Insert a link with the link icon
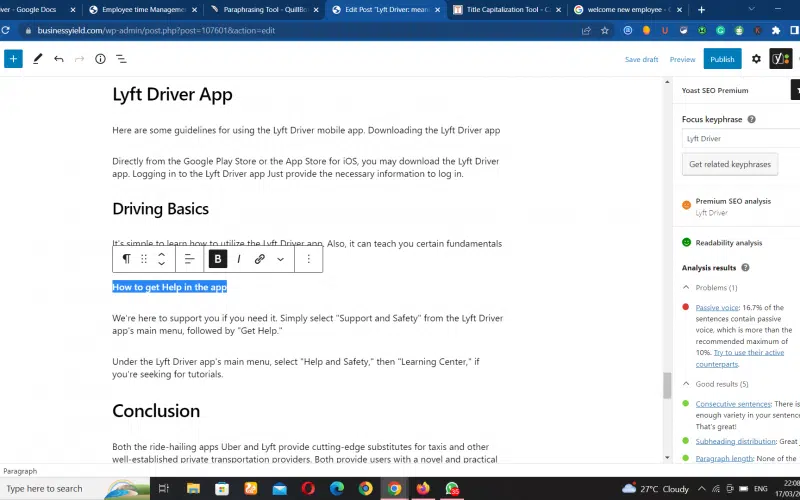This screenshot has height=500, width=800. (259, 259)
